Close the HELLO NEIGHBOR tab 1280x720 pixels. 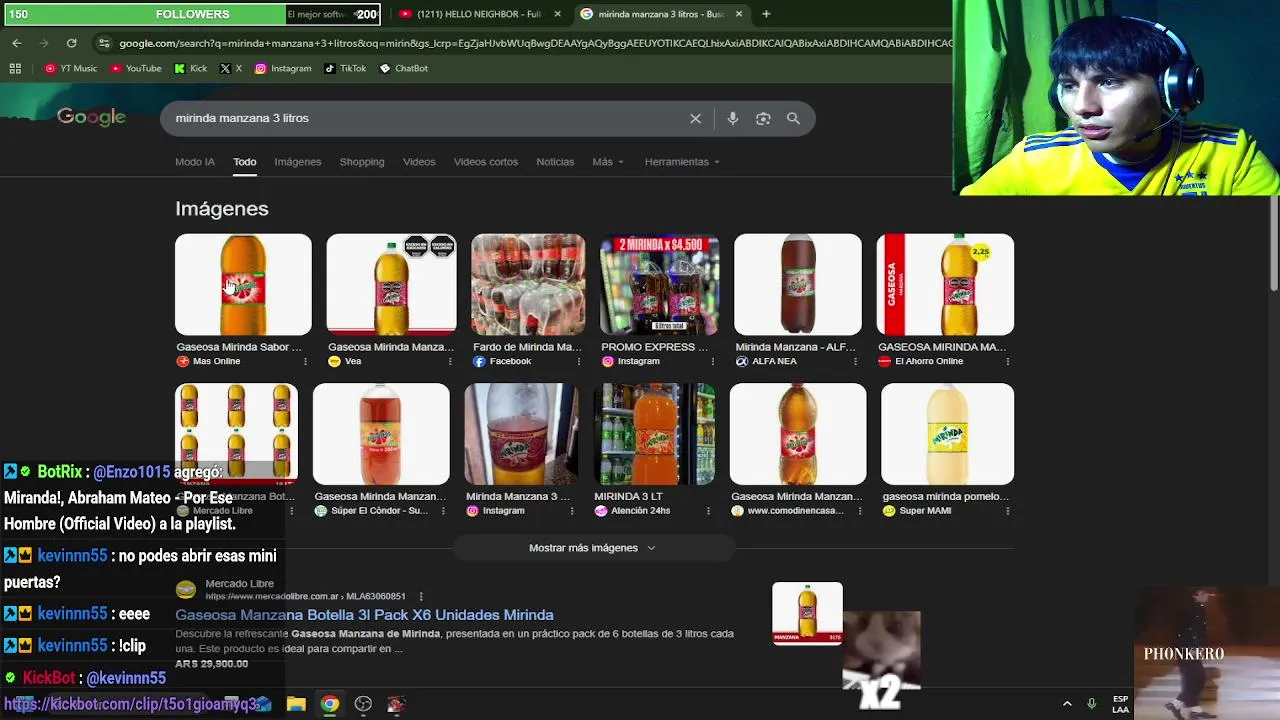tap(557, 14)
